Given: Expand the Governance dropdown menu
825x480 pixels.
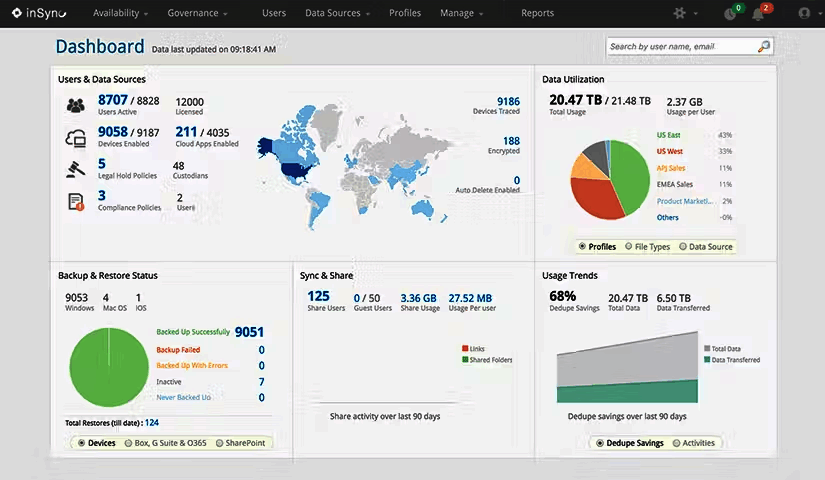Looking at the screenshot, I should [197, 13].
